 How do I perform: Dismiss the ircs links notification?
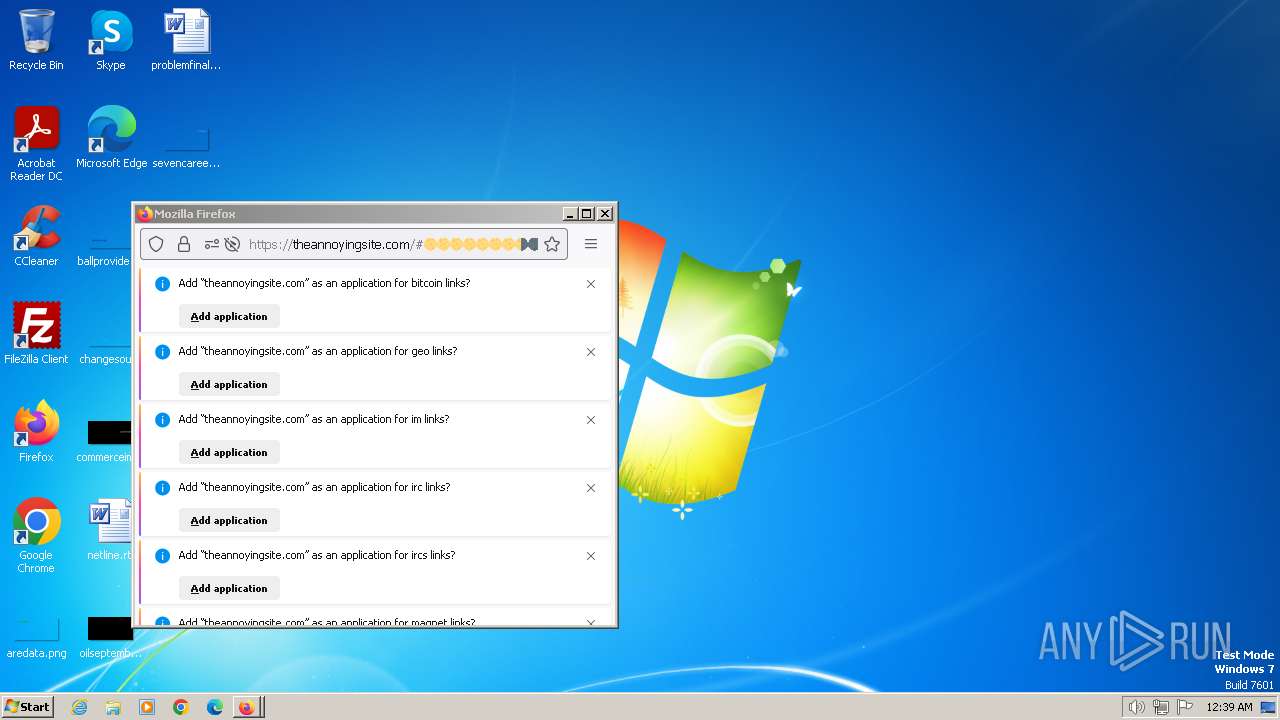591,556
